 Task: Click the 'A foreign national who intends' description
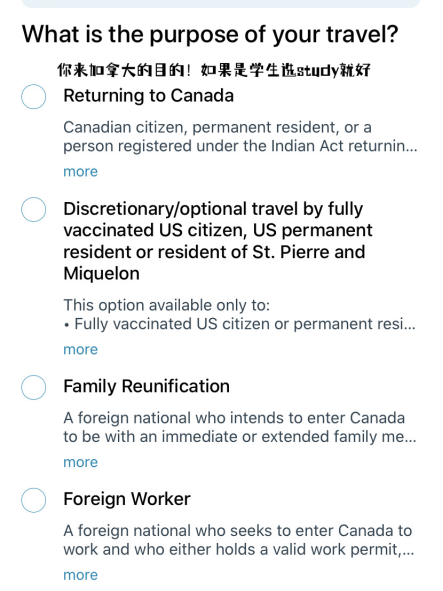(240, 427)
